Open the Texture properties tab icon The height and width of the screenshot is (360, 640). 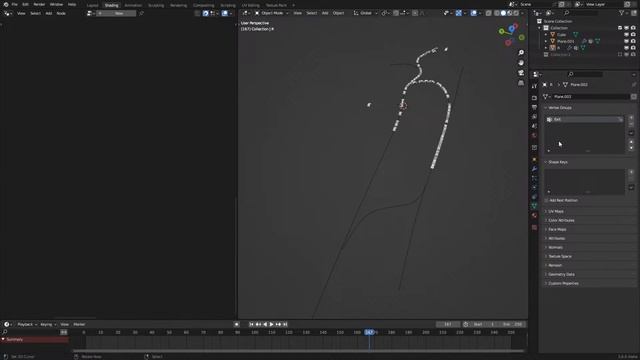[534, 227]
